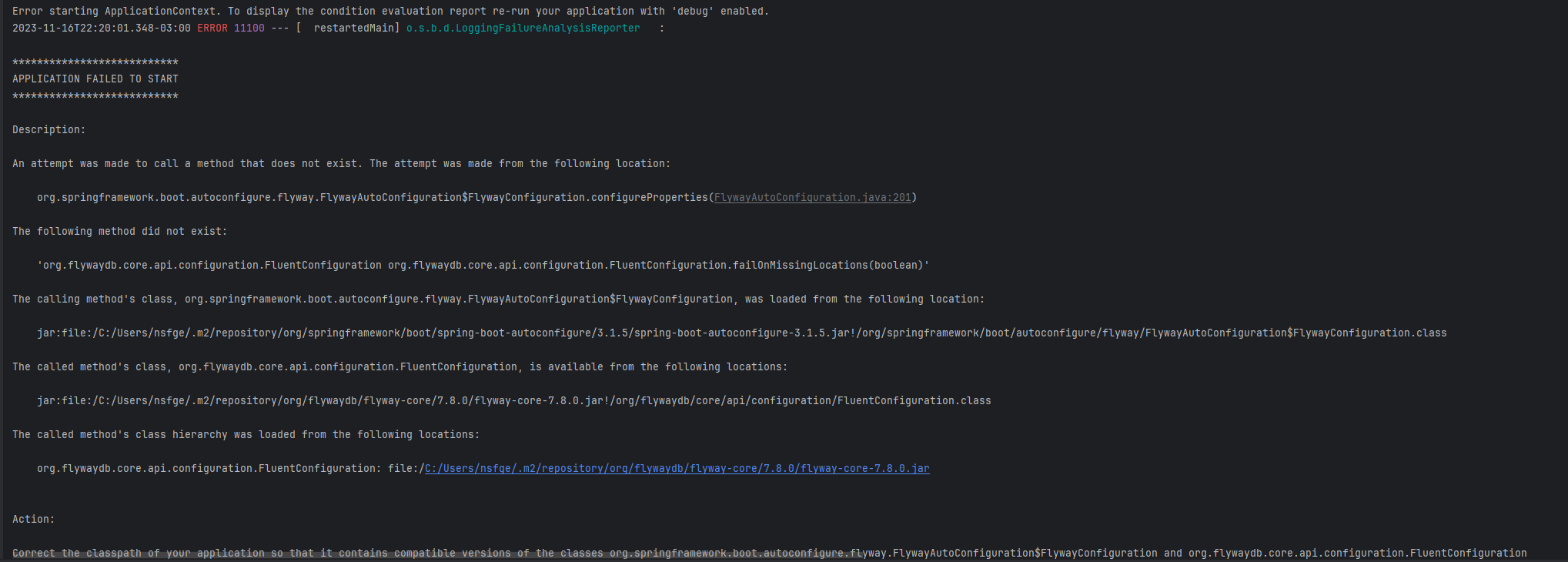
Task: Click the FluentConfiguration.class jar path line
Action: pyautogui.click(x=513, y=401)
